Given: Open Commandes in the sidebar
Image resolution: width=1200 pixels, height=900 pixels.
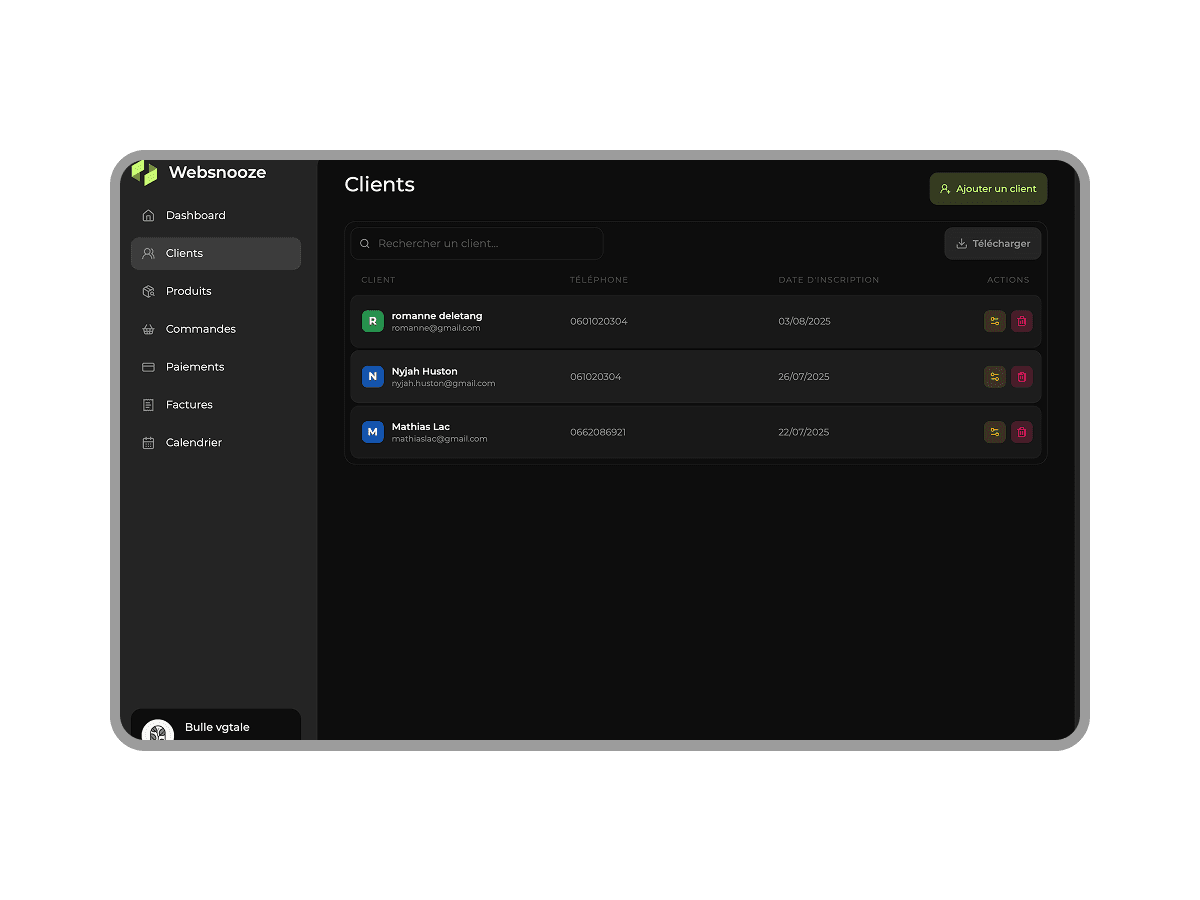Looking at the screenshot, I should [x=201, y=329].
